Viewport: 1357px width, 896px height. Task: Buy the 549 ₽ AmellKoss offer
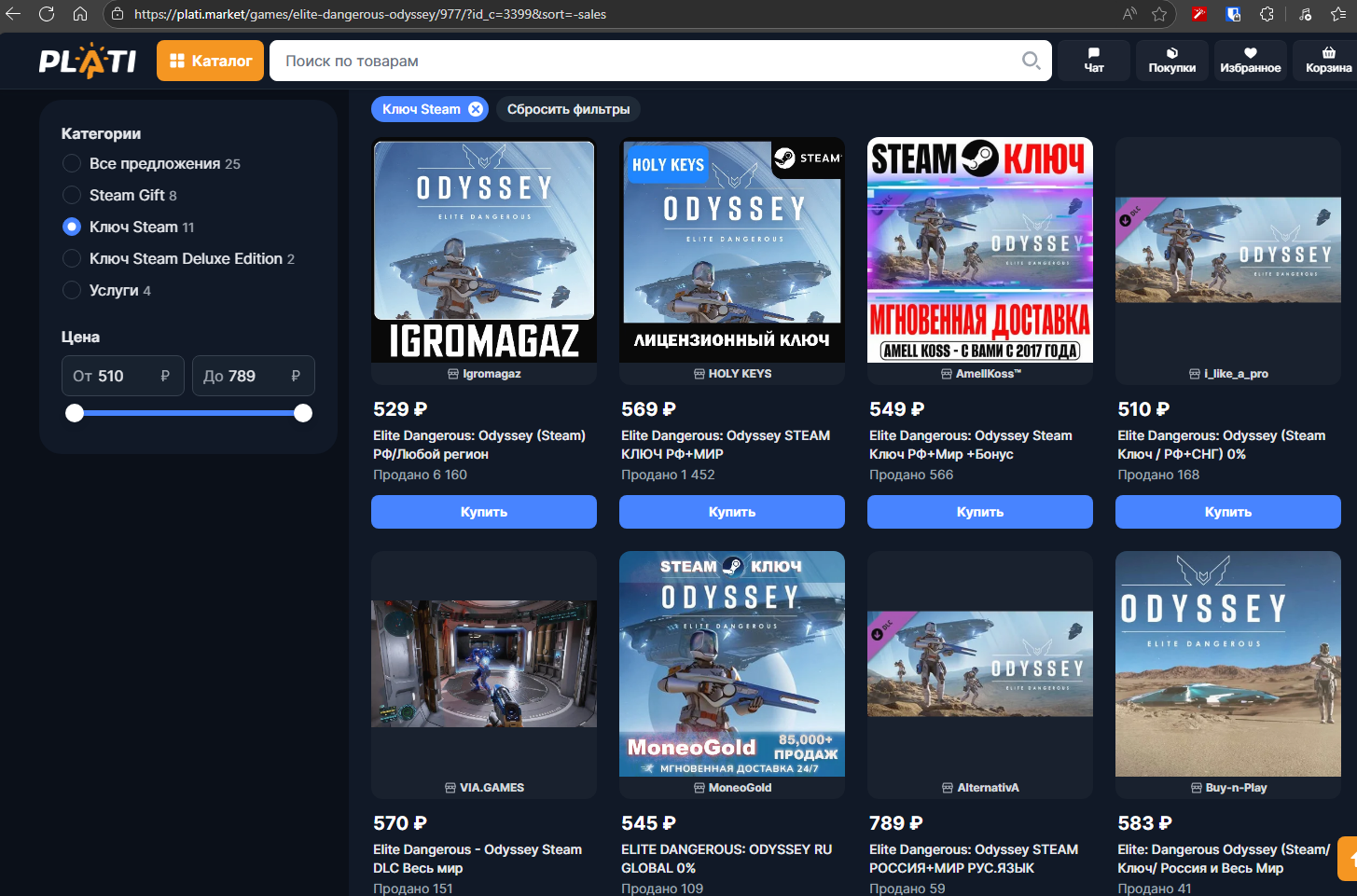(x=980, y=512)
